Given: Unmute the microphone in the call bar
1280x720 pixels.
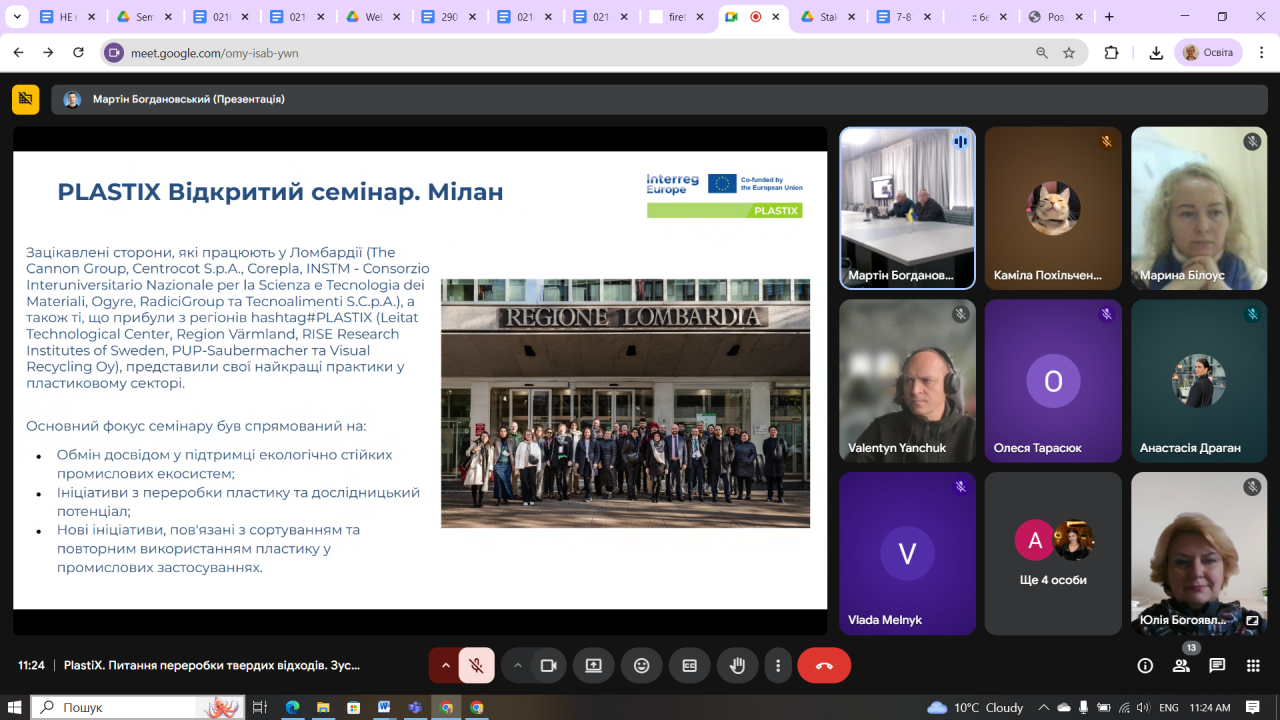Looking at the screenshot, I should pos(477,666).
